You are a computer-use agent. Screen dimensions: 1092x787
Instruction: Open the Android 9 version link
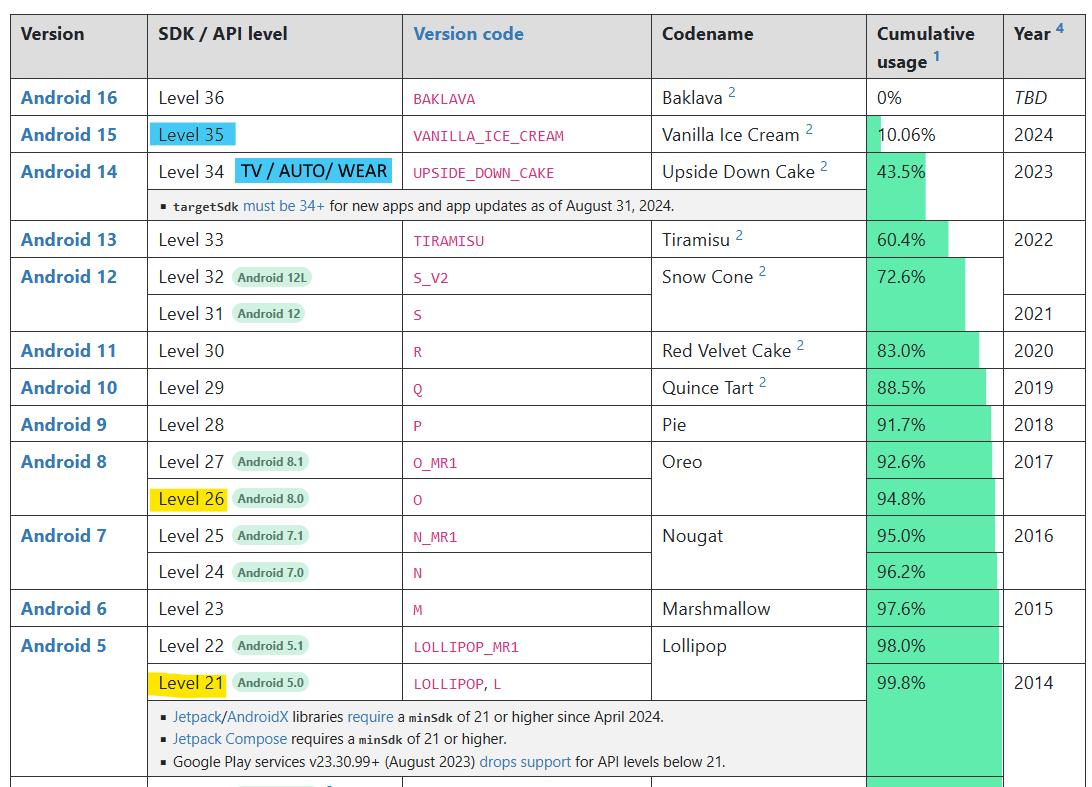pos(63,424)
